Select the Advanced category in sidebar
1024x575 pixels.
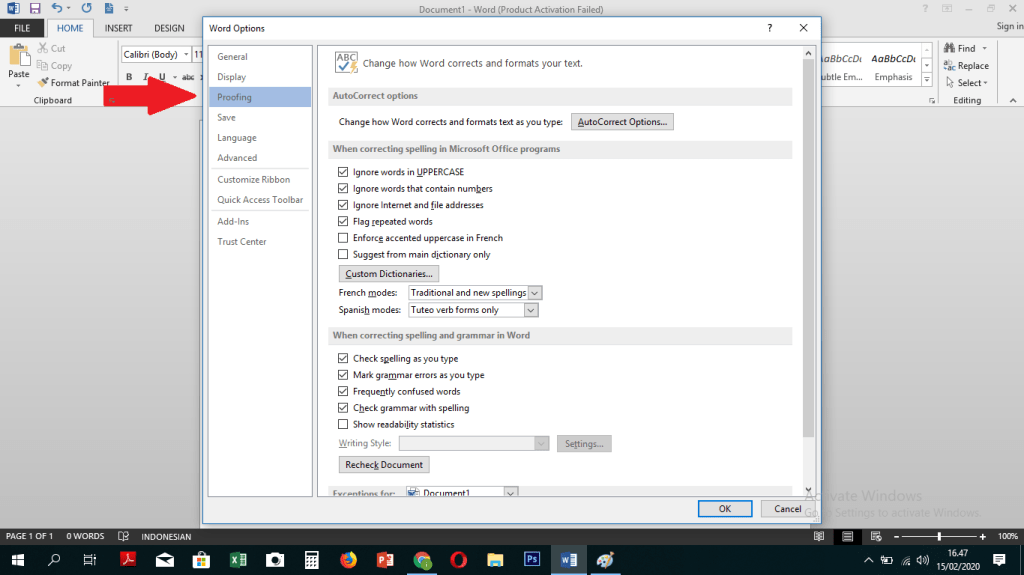pos(237,158)
